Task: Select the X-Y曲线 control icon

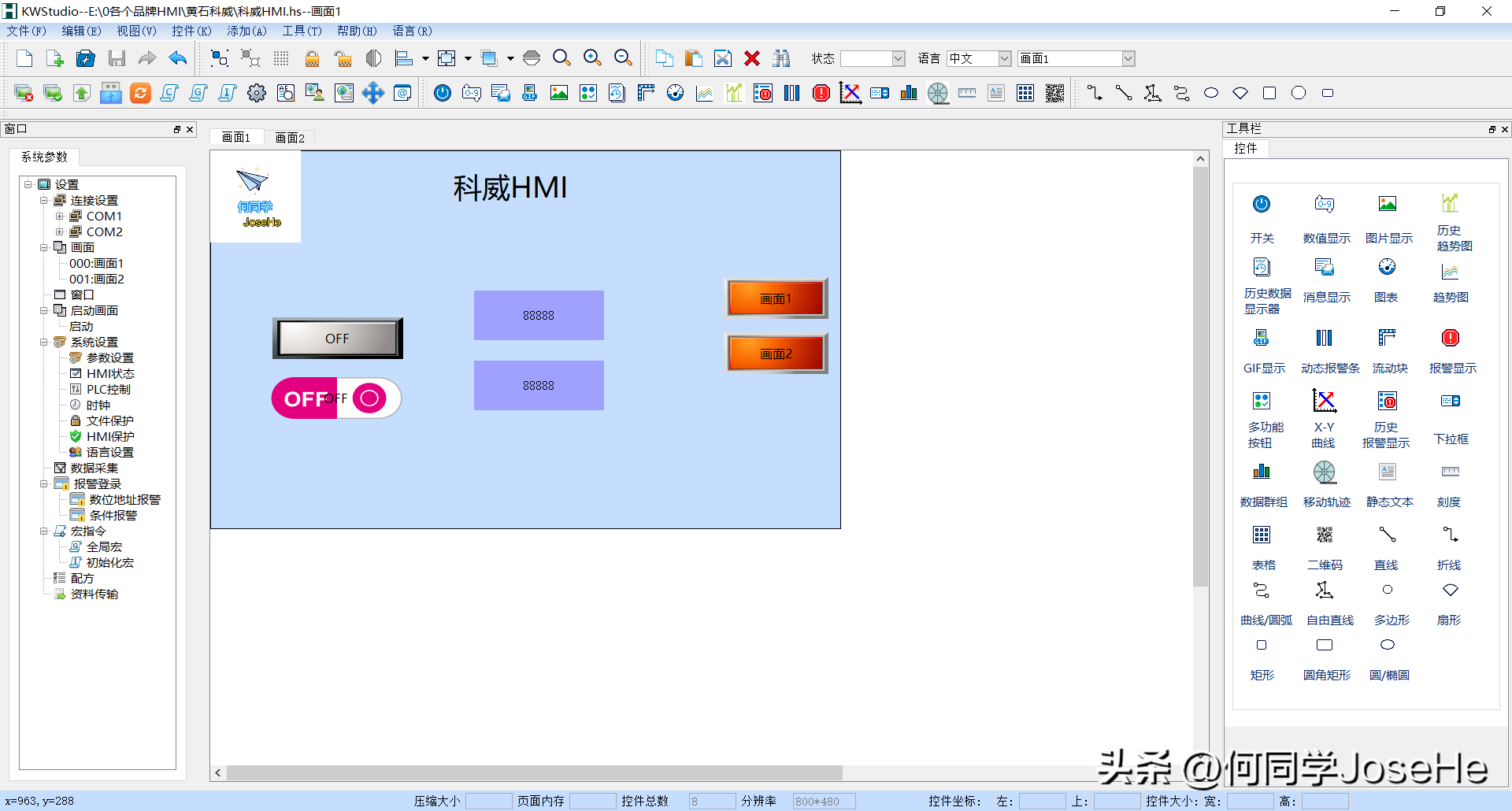Action: click(x=1324, y=402)
